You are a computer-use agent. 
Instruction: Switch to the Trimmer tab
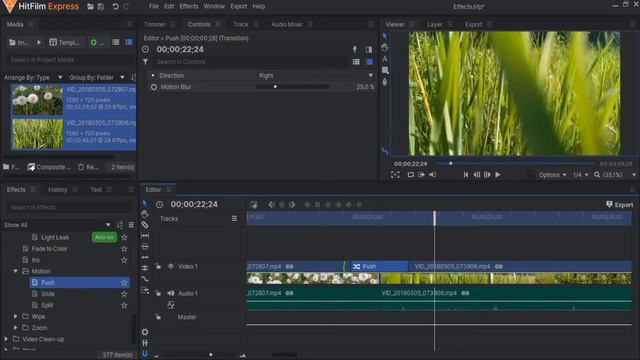(154, 24)
